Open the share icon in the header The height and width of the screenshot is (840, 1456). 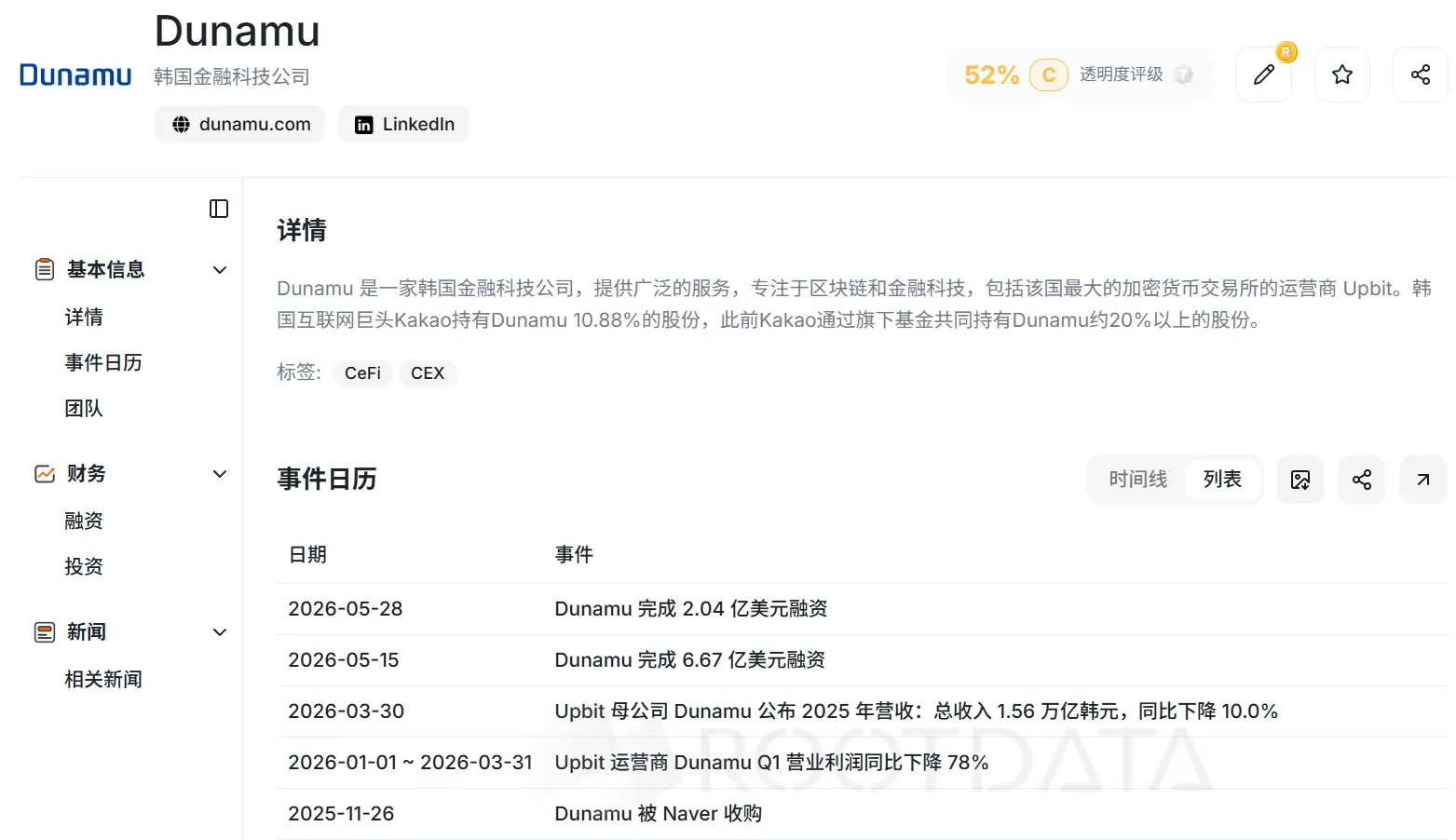1420,75
